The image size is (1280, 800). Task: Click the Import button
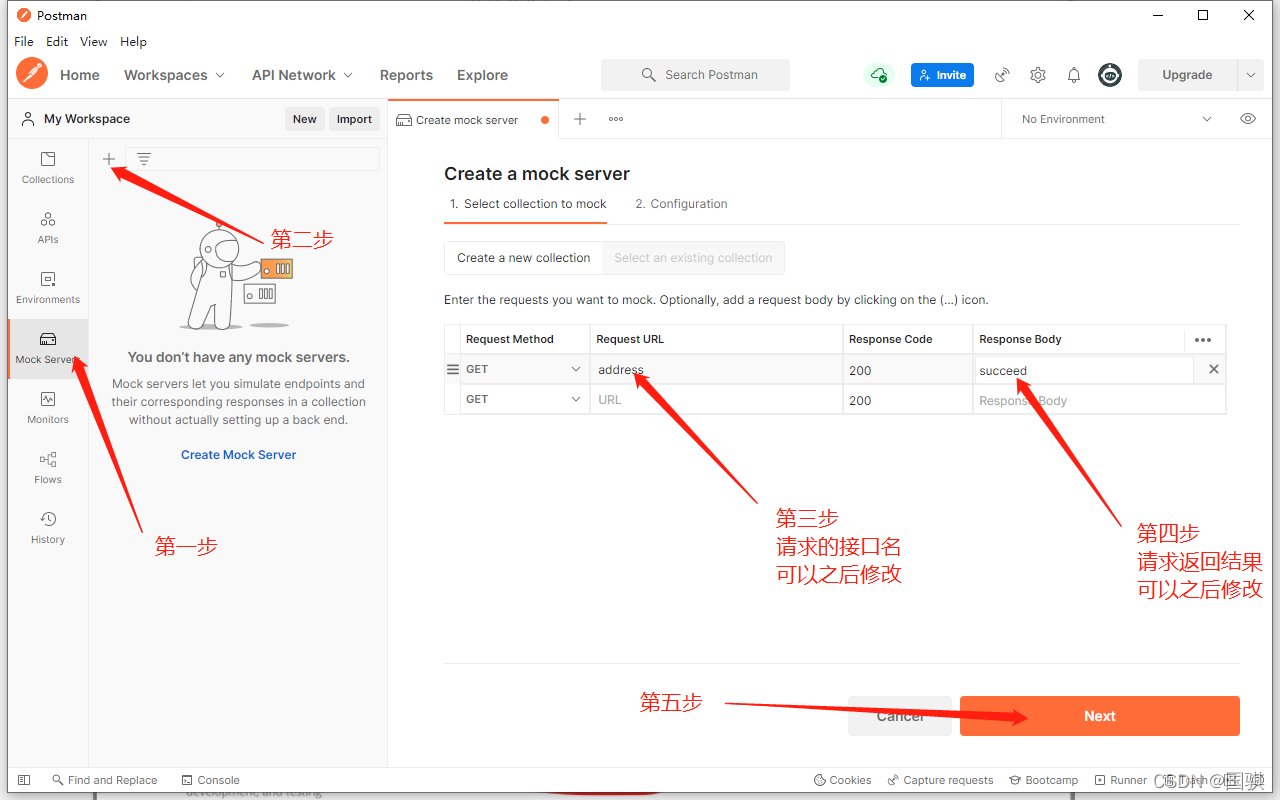(354, 119)
